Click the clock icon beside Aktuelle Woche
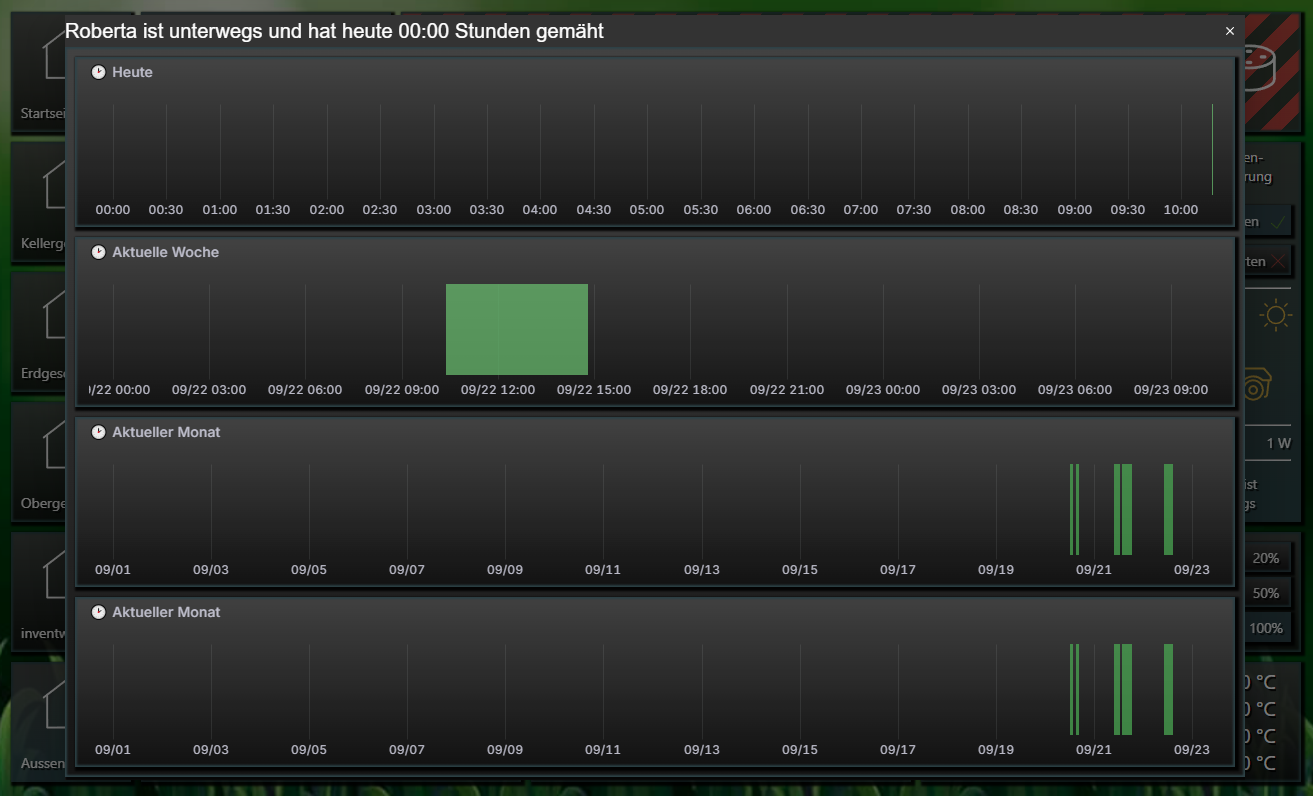 [98, 252]
